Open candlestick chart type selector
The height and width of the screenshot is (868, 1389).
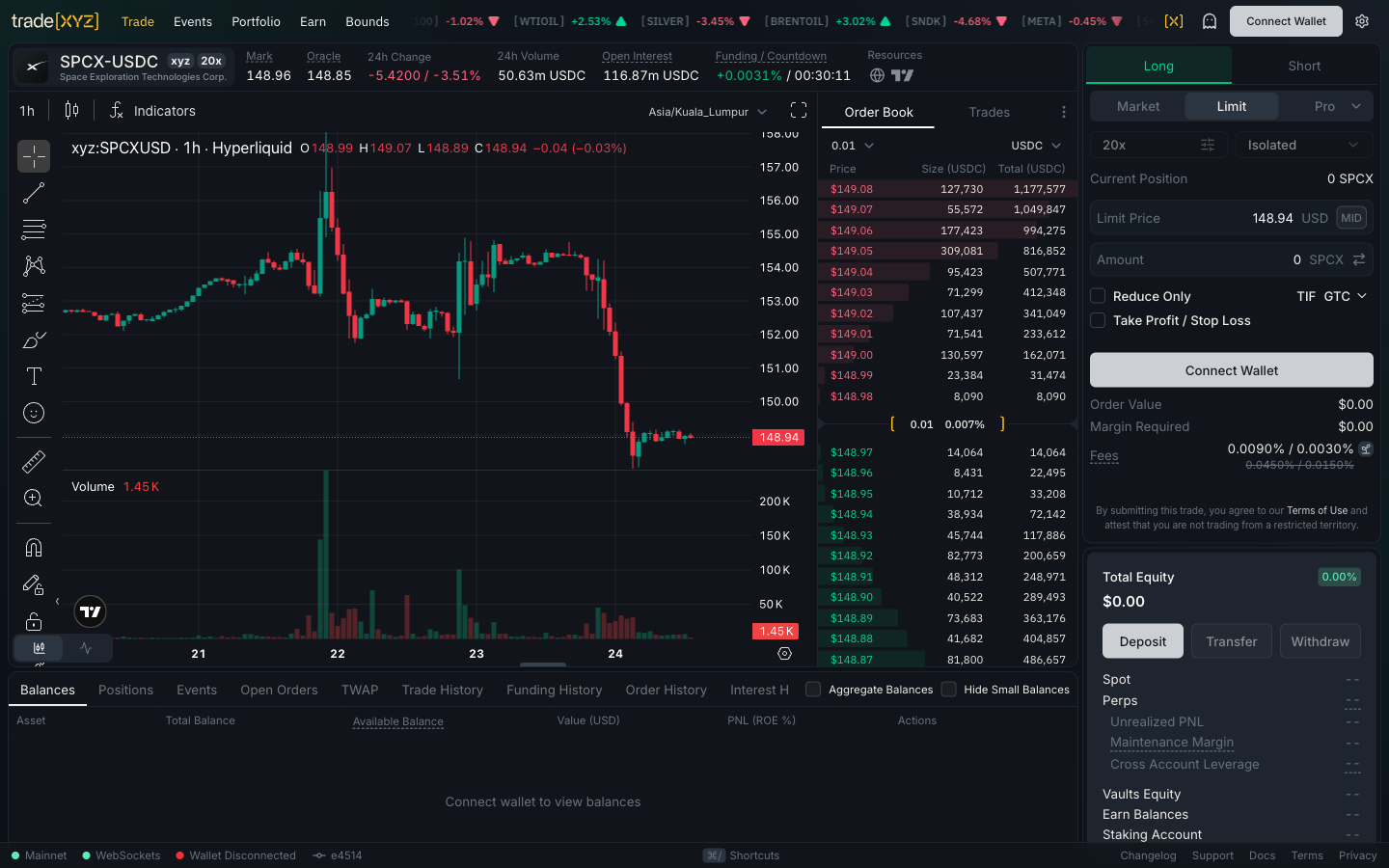pos(71,111)
